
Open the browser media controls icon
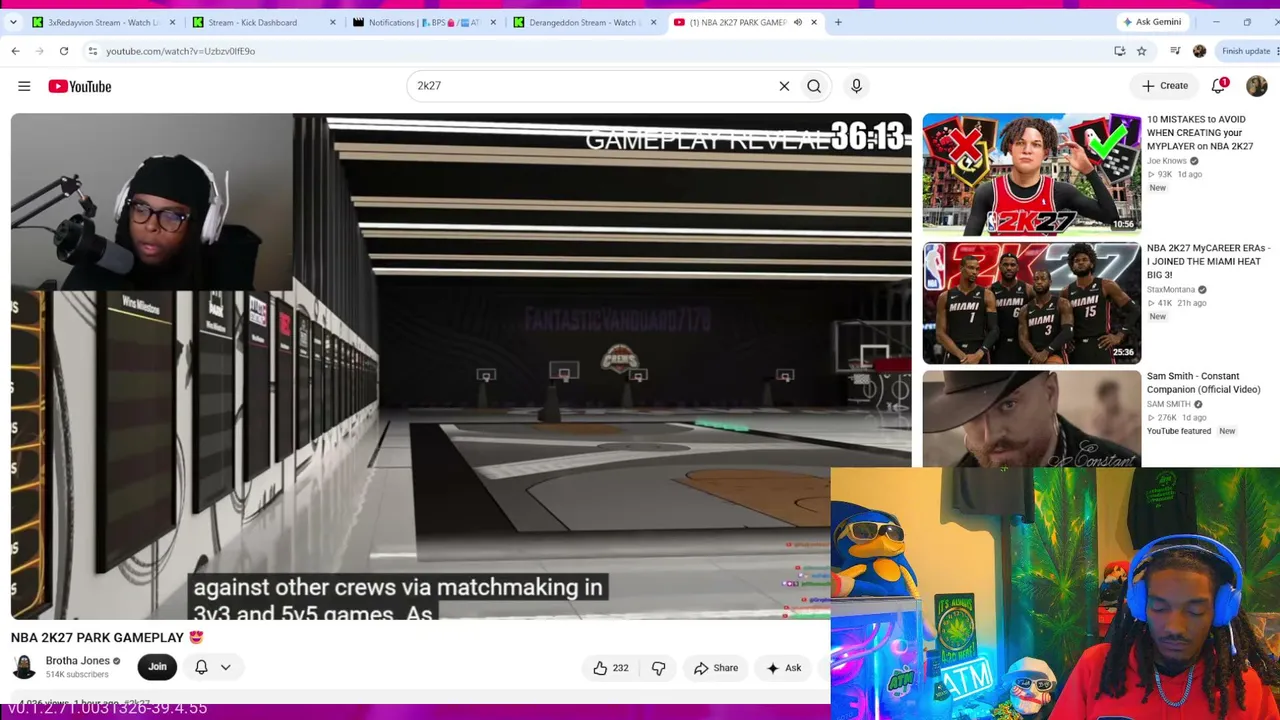tap(1175, 51)
